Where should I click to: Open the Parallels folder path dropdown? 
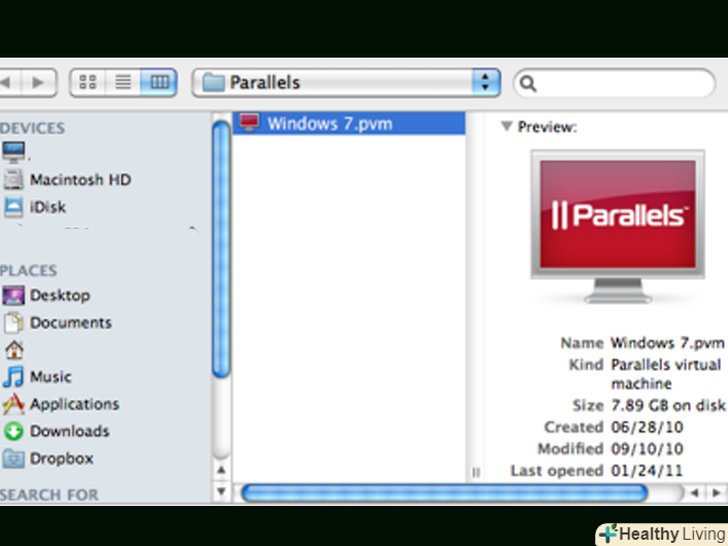(x=346, y=83)
